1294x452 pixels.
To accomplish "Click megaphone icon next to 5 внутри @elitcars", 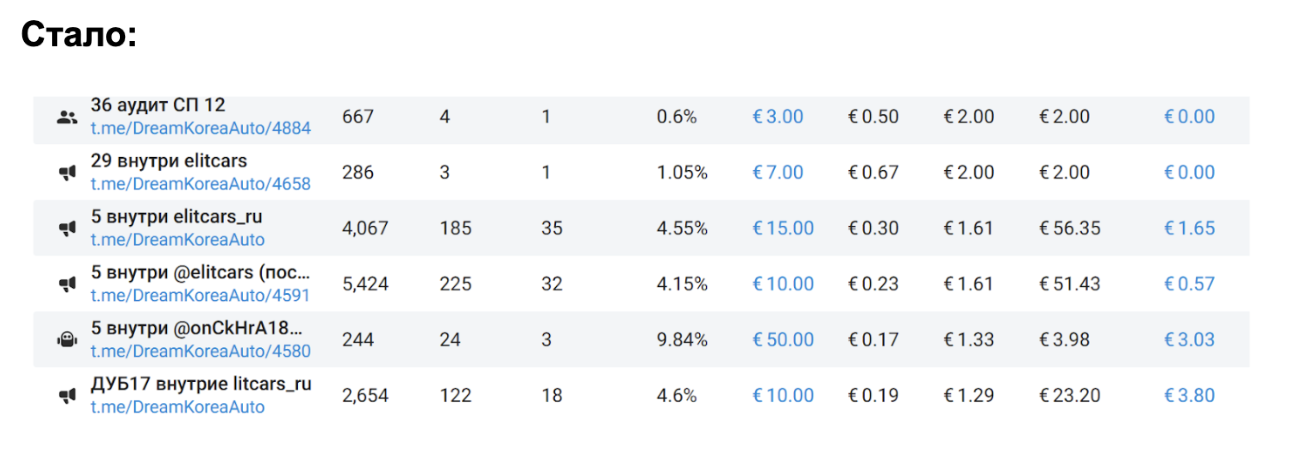I will point(67,284).
